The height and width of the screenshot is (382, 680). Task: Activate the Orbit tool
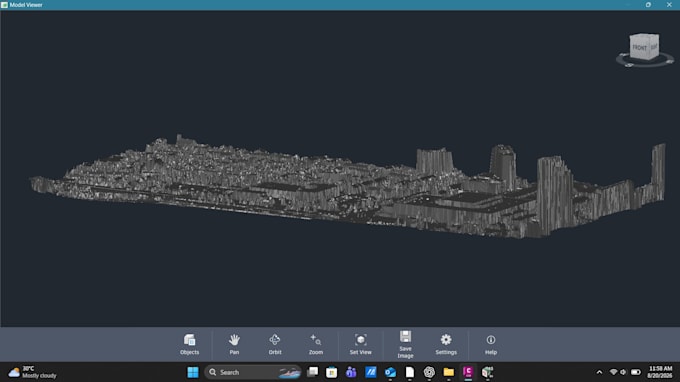275,344
